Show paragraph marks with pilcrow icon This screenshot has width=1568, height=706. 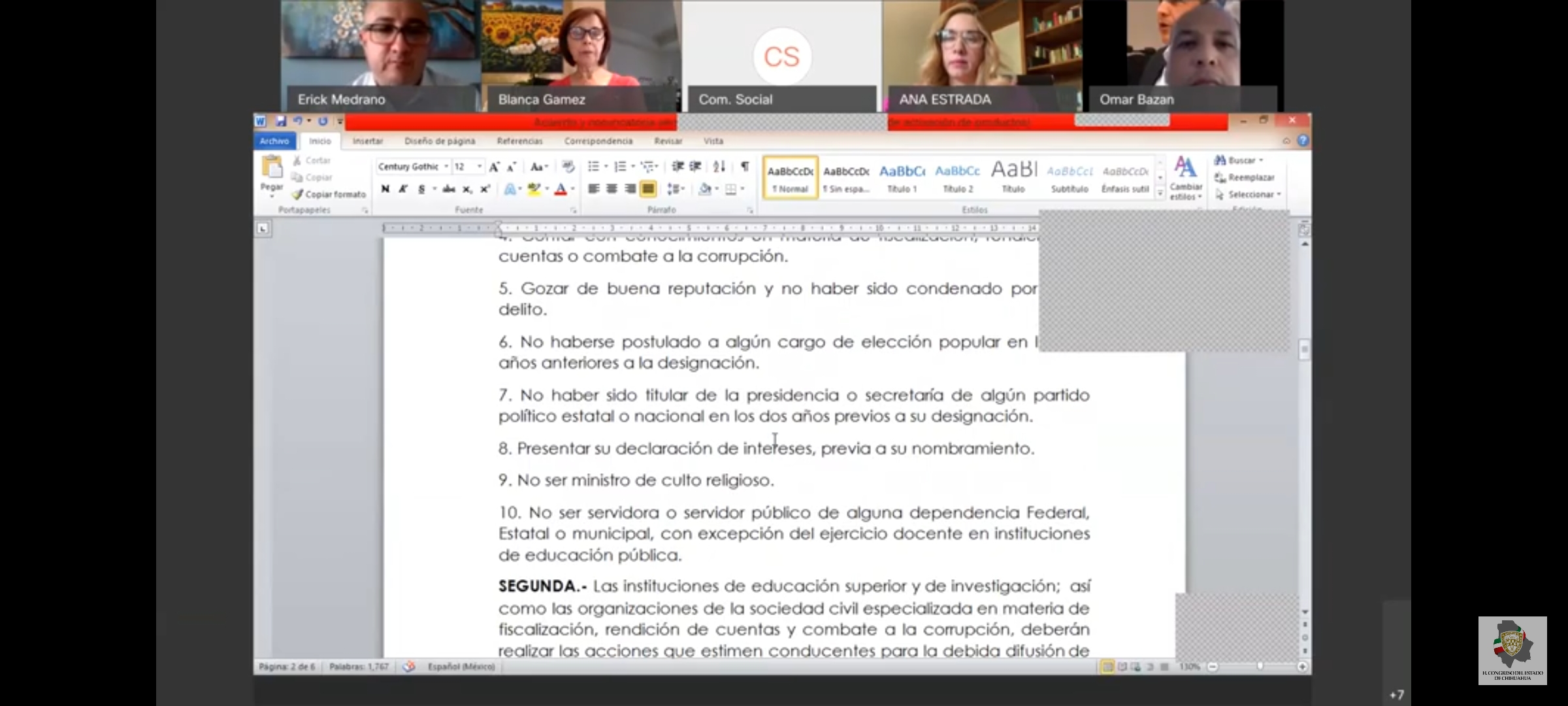pos(744,167)
